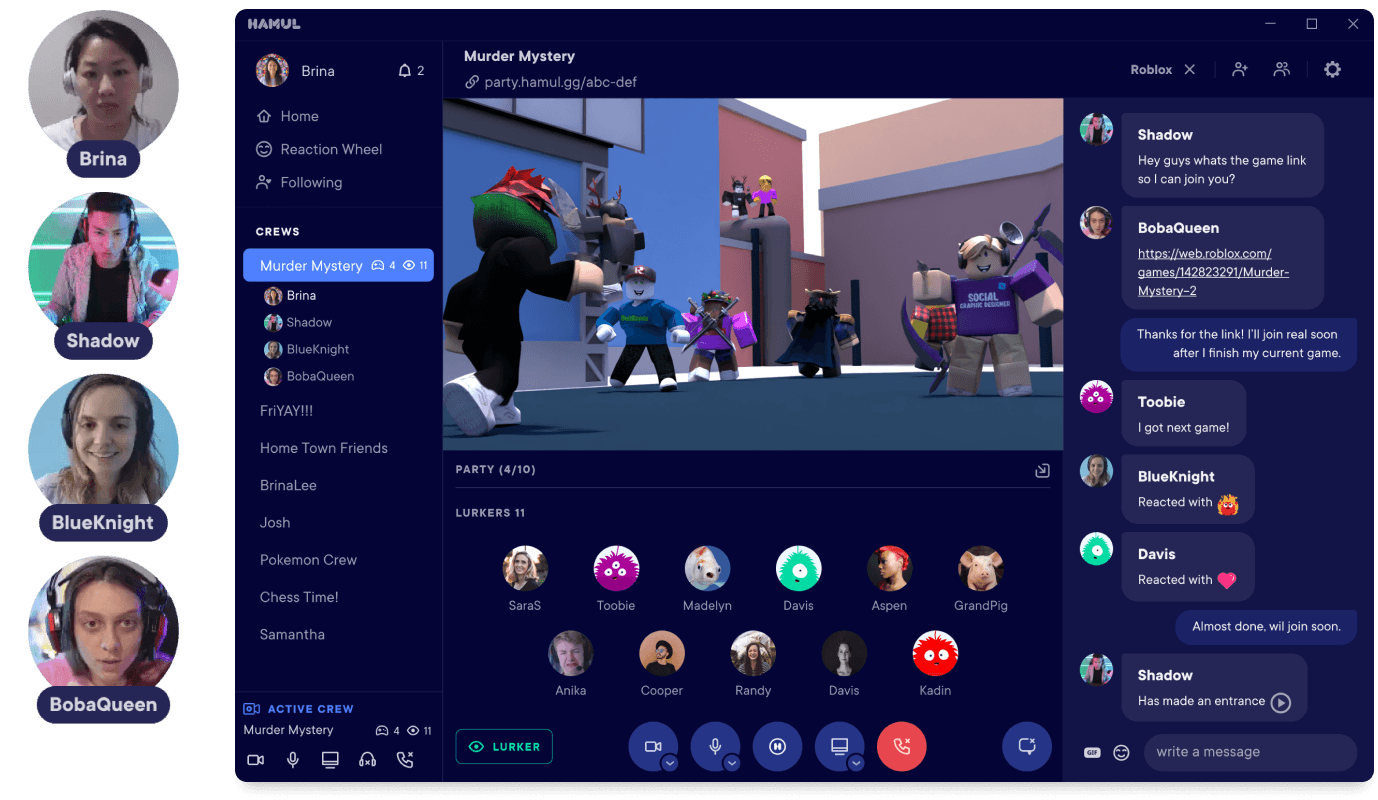Select Brina under Murder Mystery crew

coord(290,296)
